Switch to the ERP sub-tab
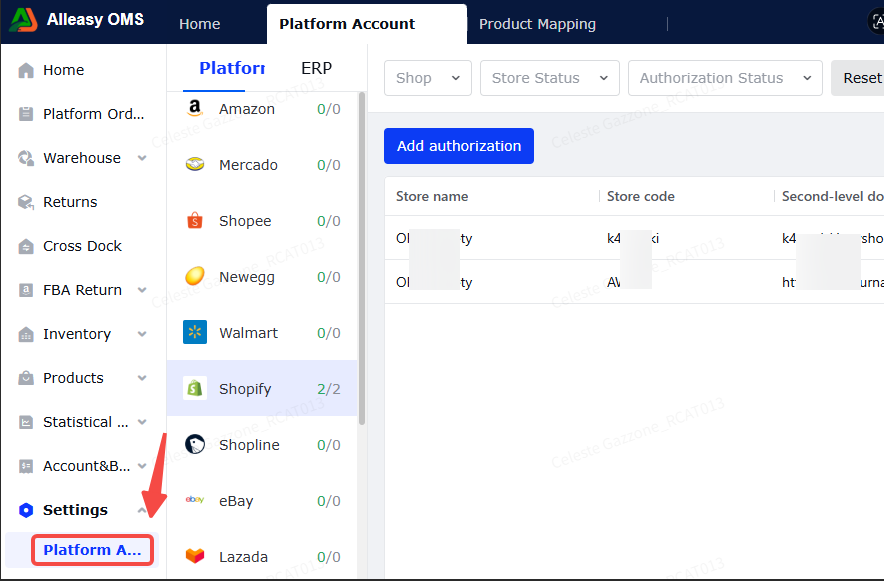Image resolution: width=884 pixels, height=581 pixels. click(316, 68)
